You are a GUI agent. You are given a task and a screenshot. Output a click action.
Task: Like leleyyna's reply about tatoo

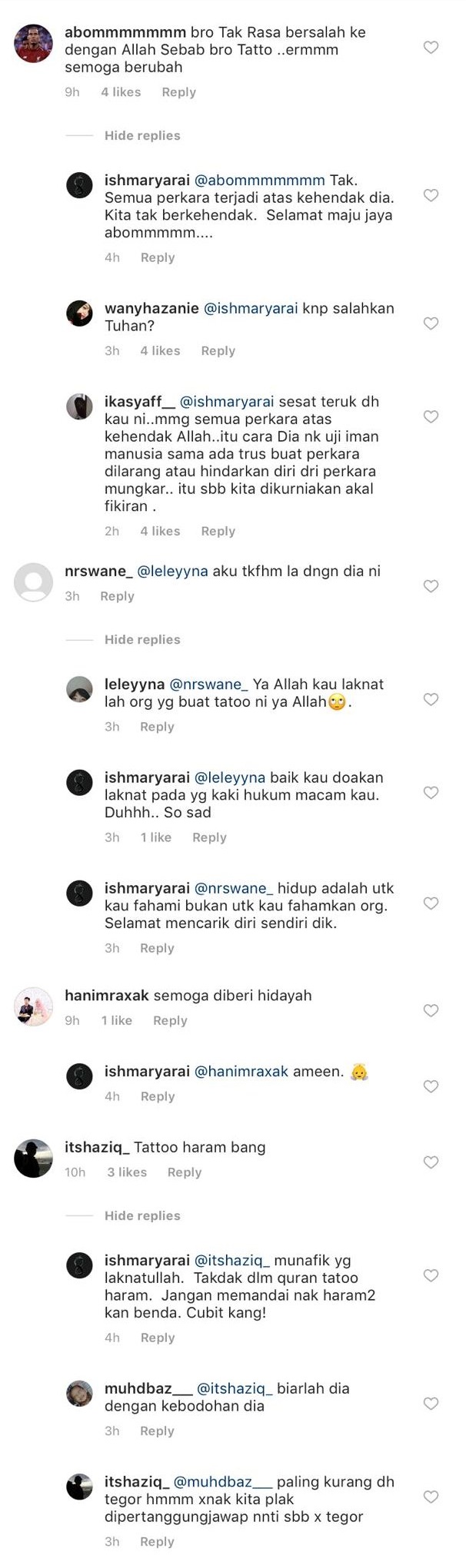[x=431, y=699]
